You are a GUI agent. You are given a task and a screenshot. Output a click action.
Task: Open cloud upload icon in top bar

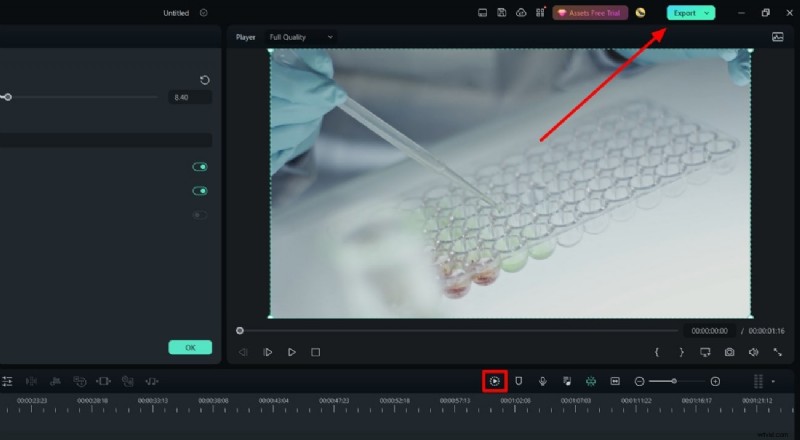point(521,13)
